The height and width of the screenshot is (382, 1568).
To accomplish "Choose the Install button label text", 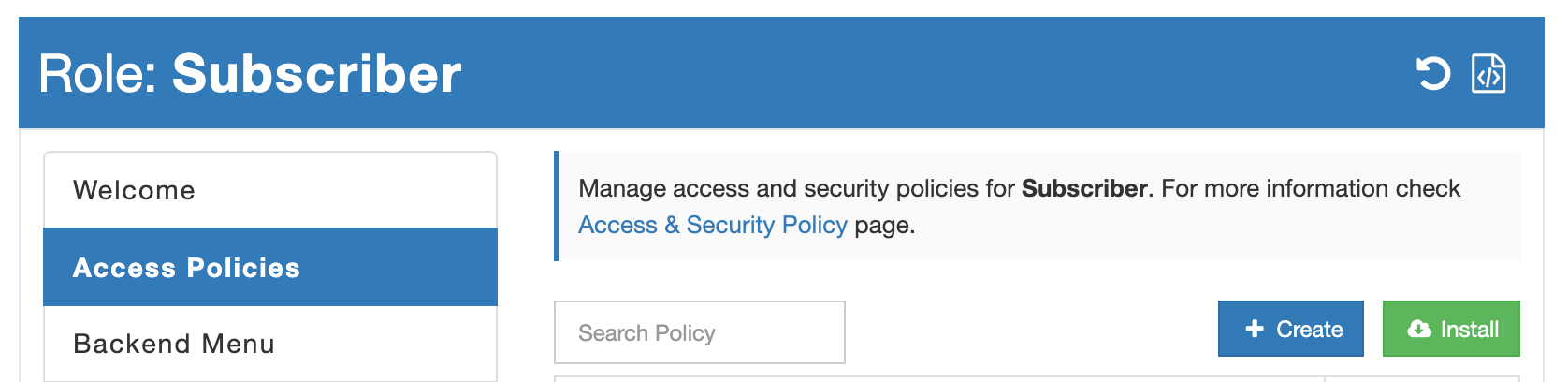I will tap(1469, 329).
